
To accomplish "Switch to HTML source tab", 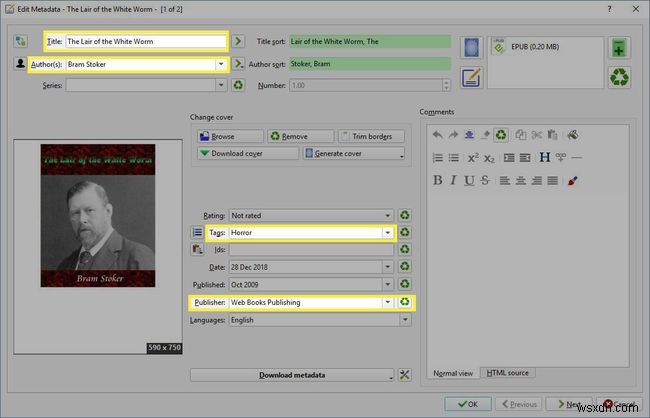I will 507,373.
